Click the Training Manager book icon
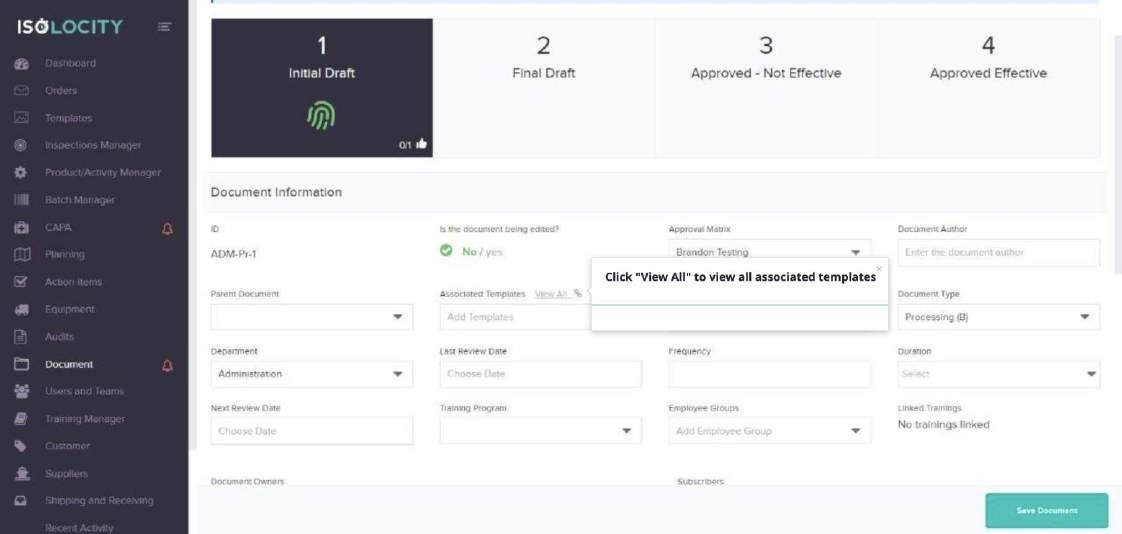The width and height of the screenshot is (1122, 534). point(21,419)
